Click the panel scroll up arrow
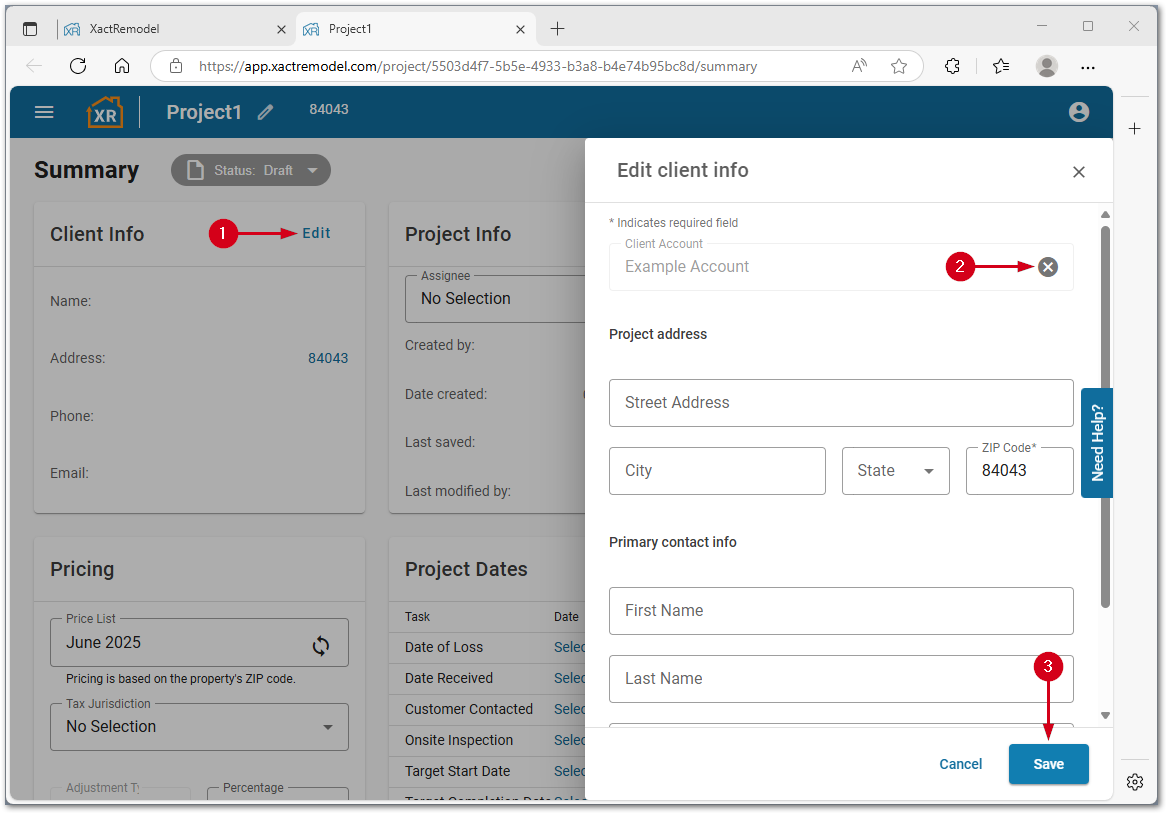 coord(1105,214)
